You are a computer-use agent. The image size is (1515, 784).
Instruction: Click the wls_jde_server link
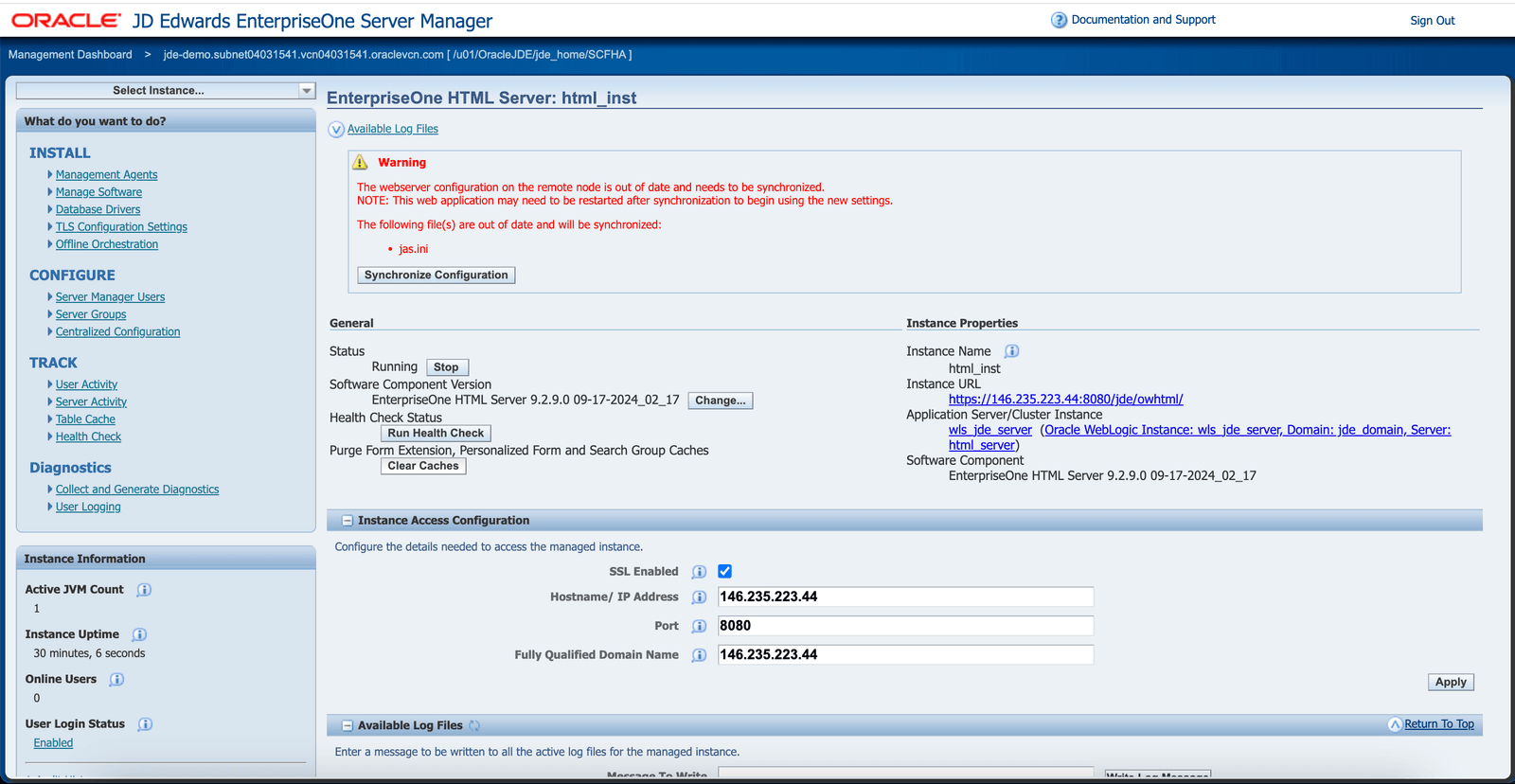(x=989, y=430)
